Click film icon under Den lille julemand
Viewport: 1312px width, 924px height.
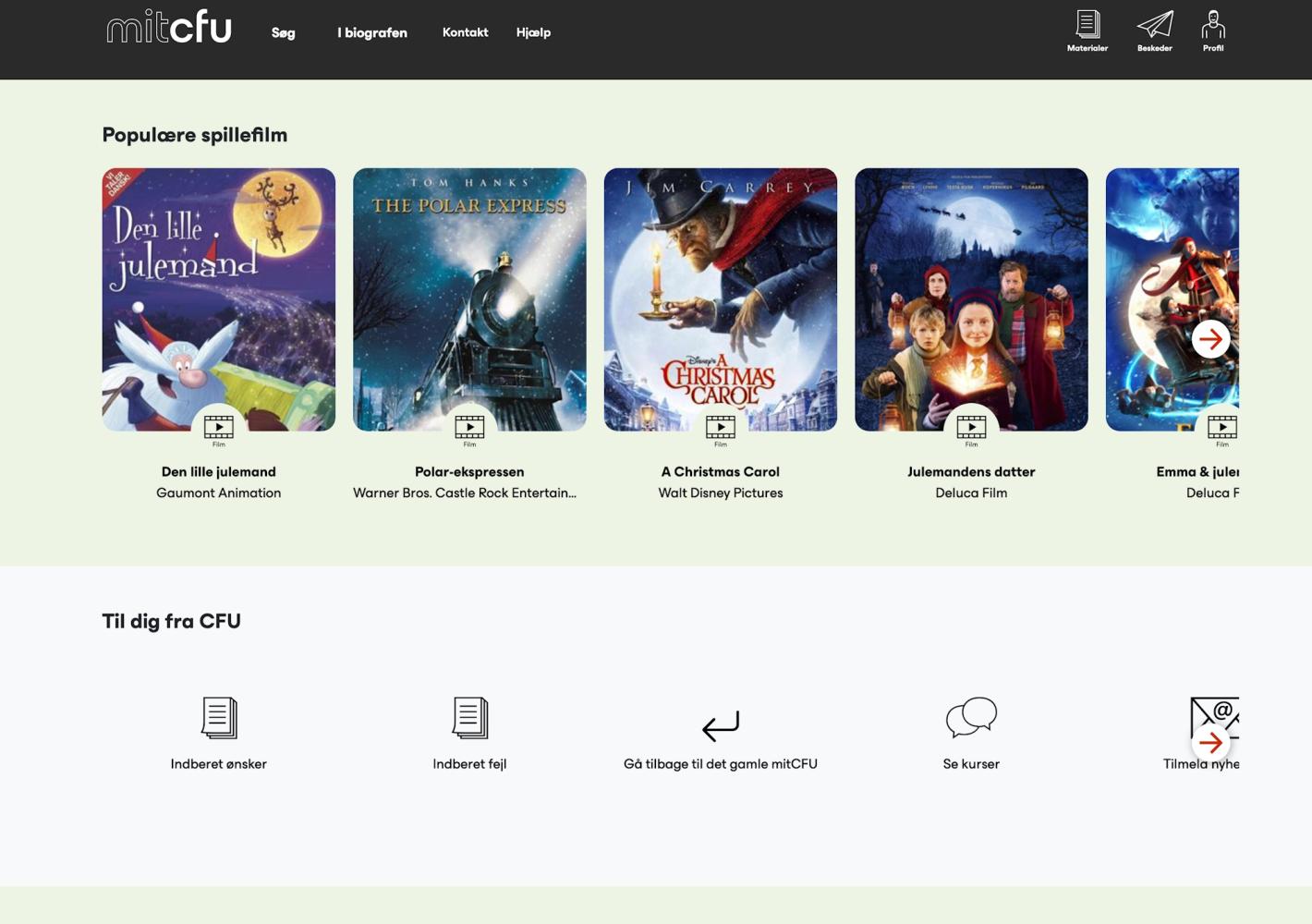point(219,427)
